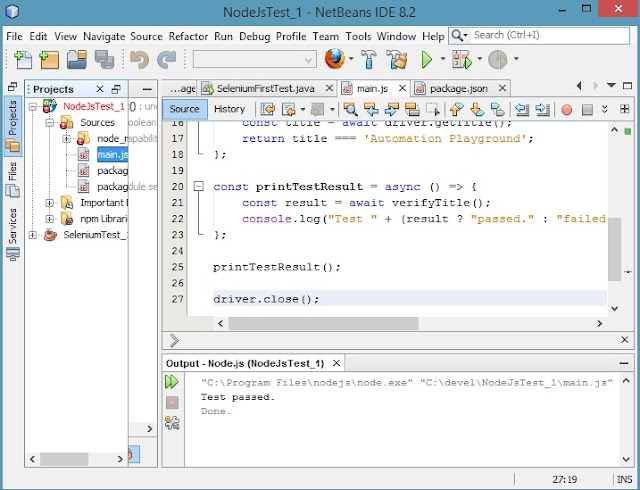Click the New File toolbar icon
Image resolution: width=640 pixels, height=490 pixels.
(x=23, y=60)
